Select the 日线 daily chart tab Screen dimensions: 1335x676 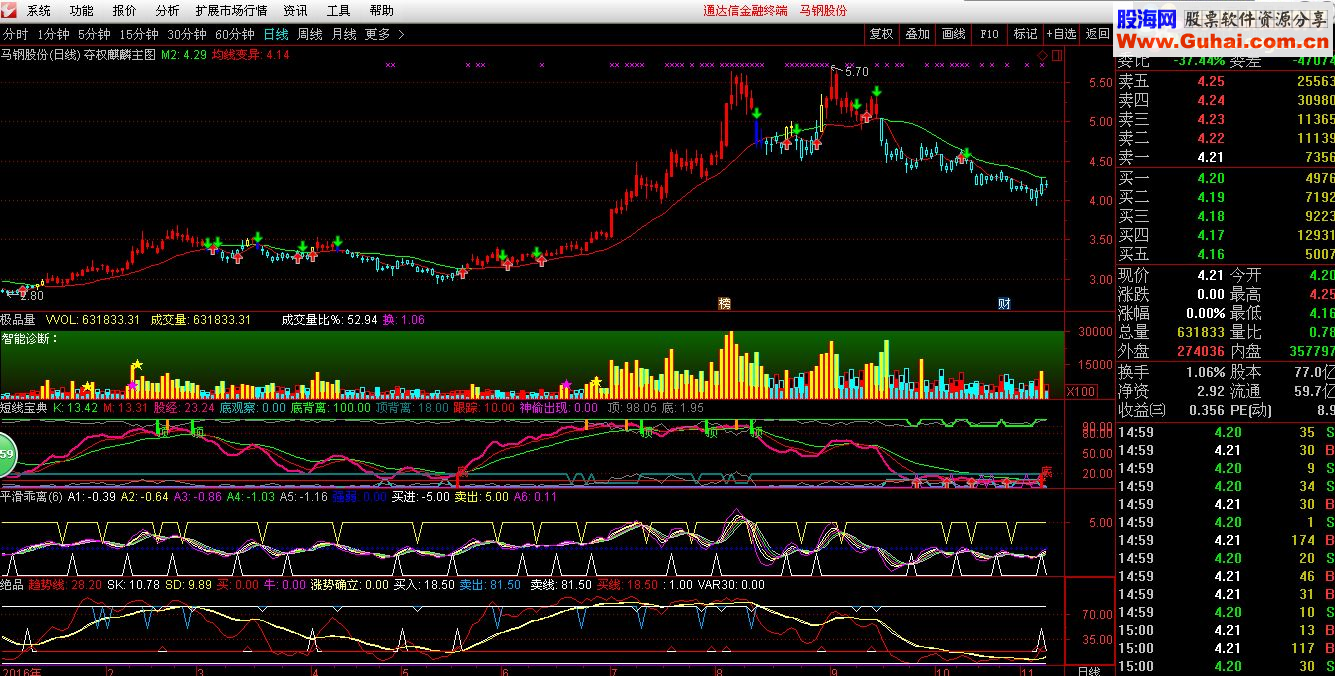point(276,34)
